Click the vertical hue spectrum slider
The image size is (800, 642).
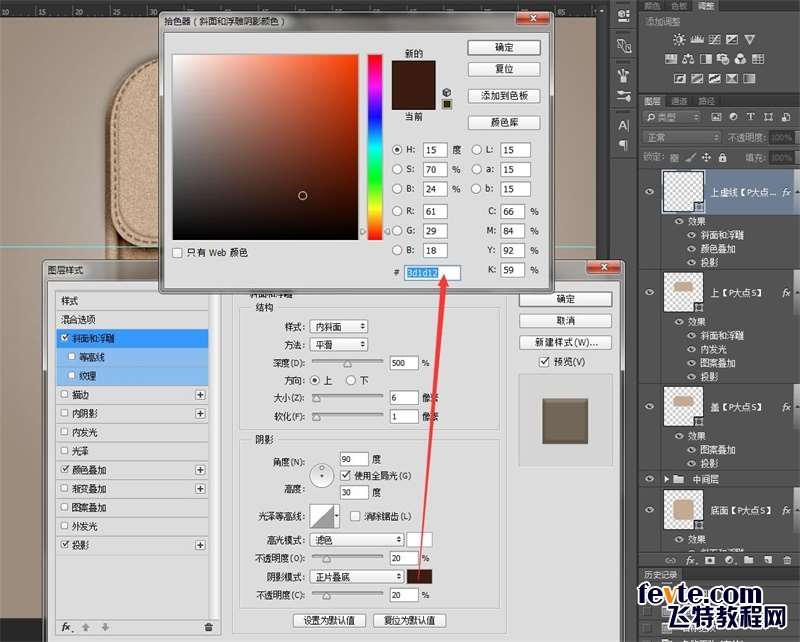pos(375,147)
